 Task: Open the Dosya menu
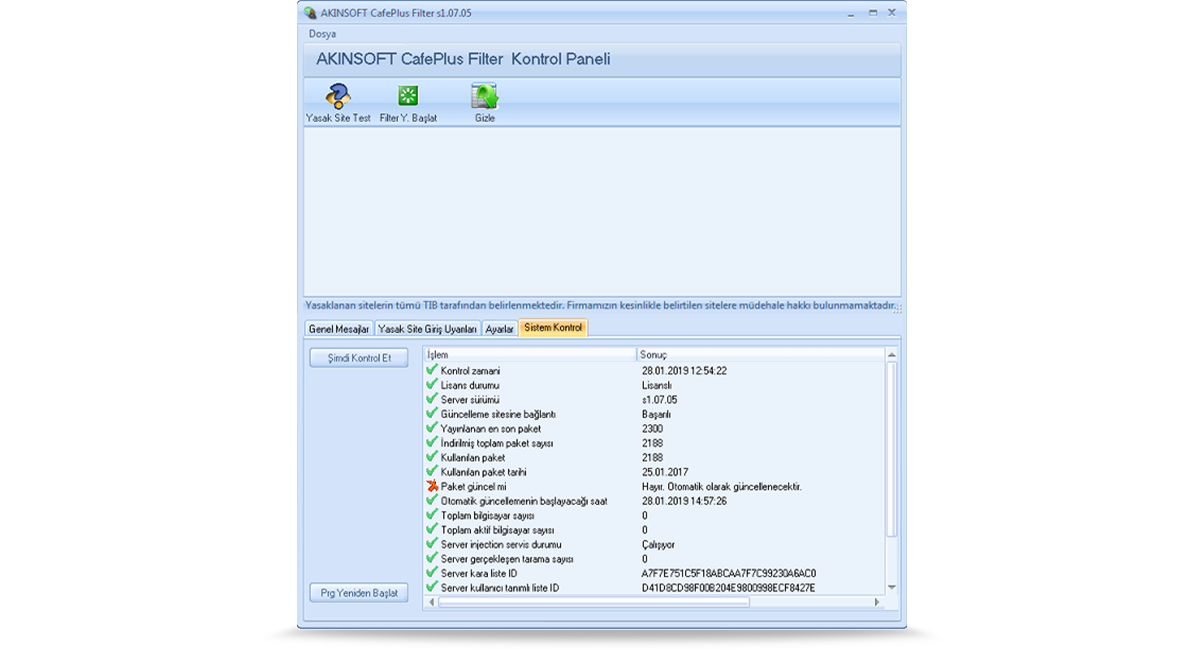point(322,34)
